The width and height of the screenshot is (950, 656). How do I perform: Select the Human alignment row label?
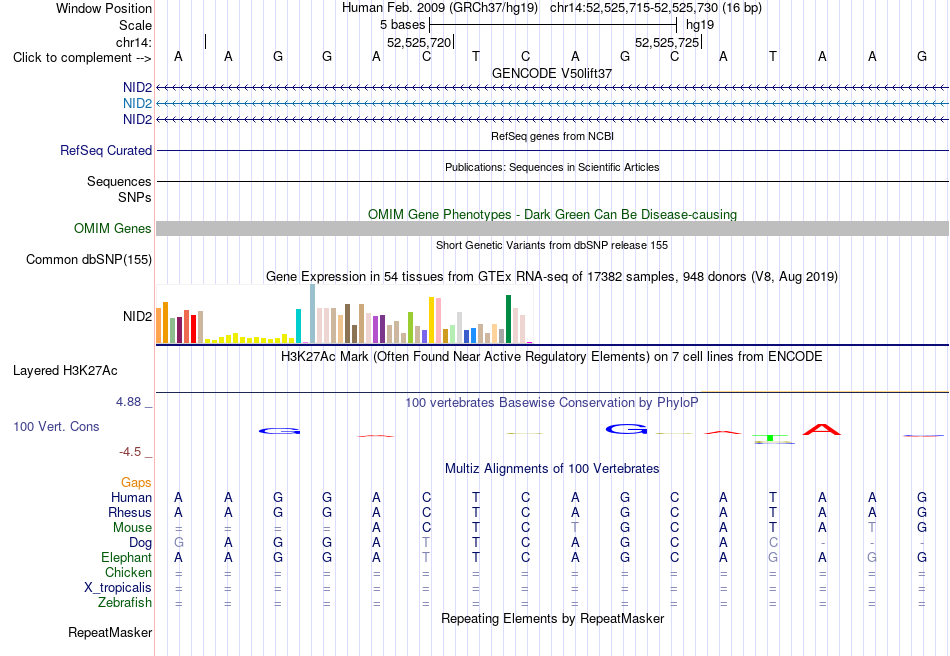(x=131, y=497)
